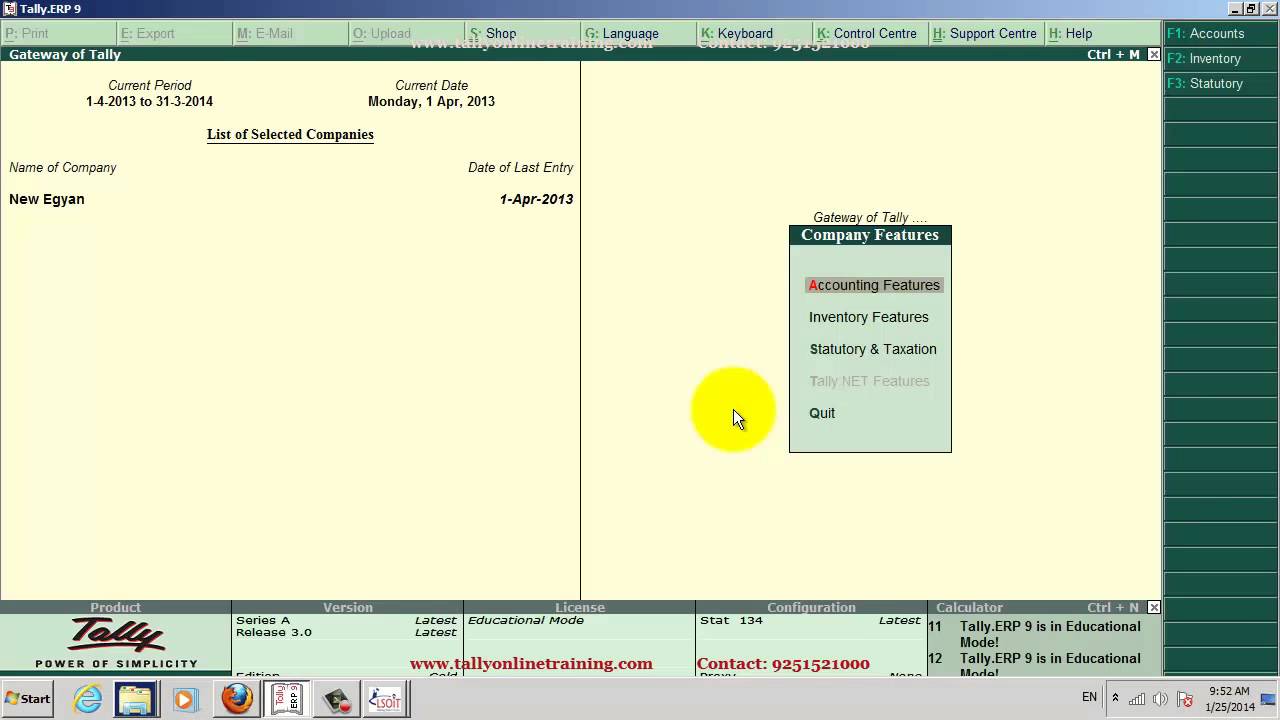Select the New Egyan company name
The image size is (1280, 720).
click(x=47, y=199)
